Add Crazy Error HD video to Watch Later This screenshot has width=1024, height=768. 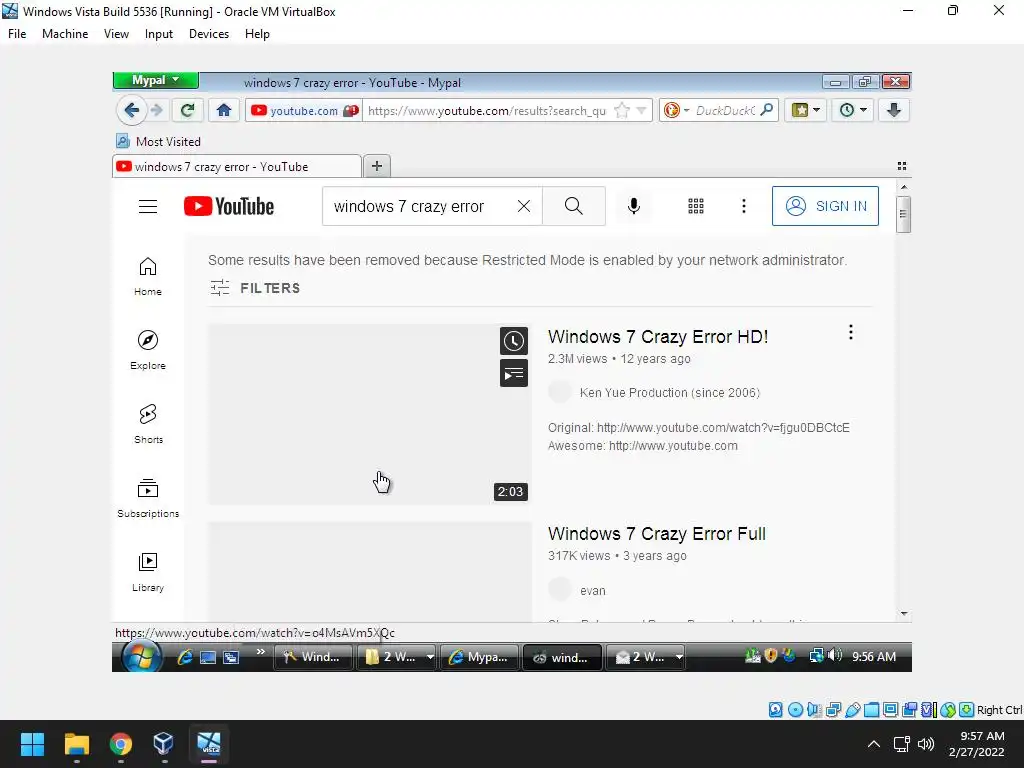coord(514,341)
